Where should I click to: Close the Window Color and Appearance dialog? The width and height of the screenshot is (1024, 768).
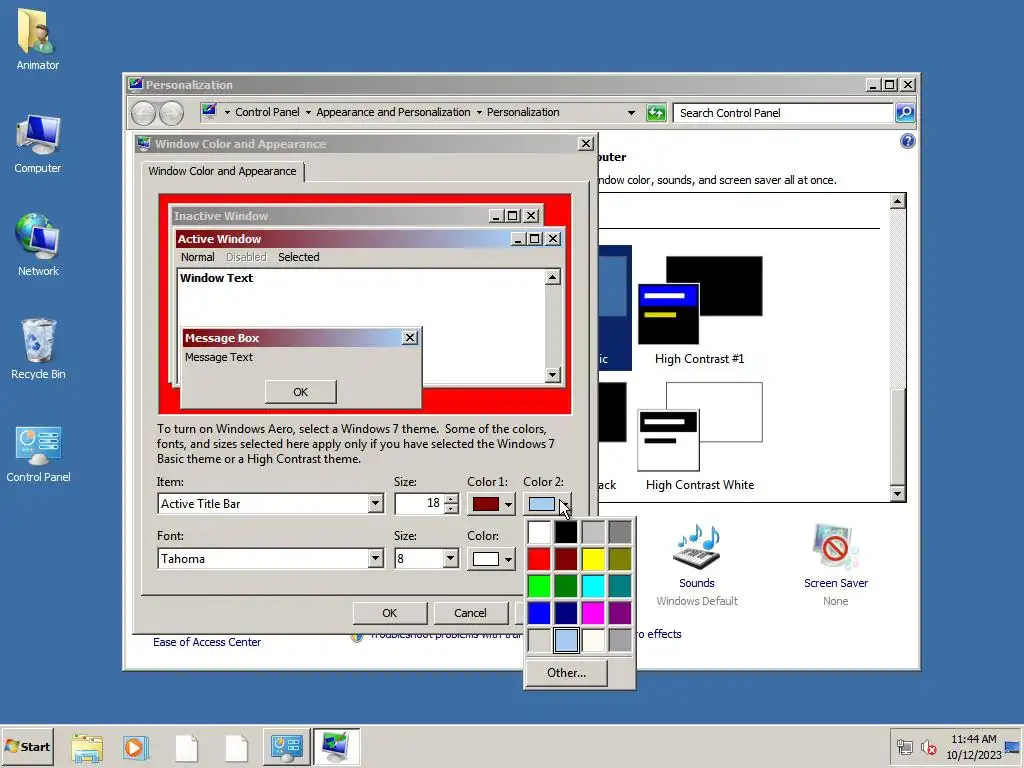[586, 144]
